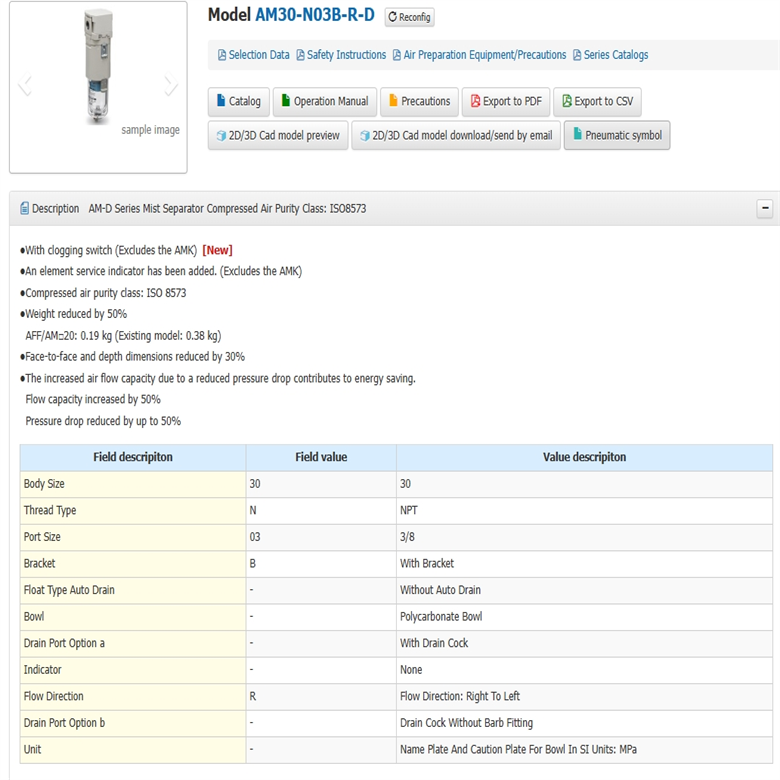Click the 'NPT' value description cell

(x=585, y=511)
